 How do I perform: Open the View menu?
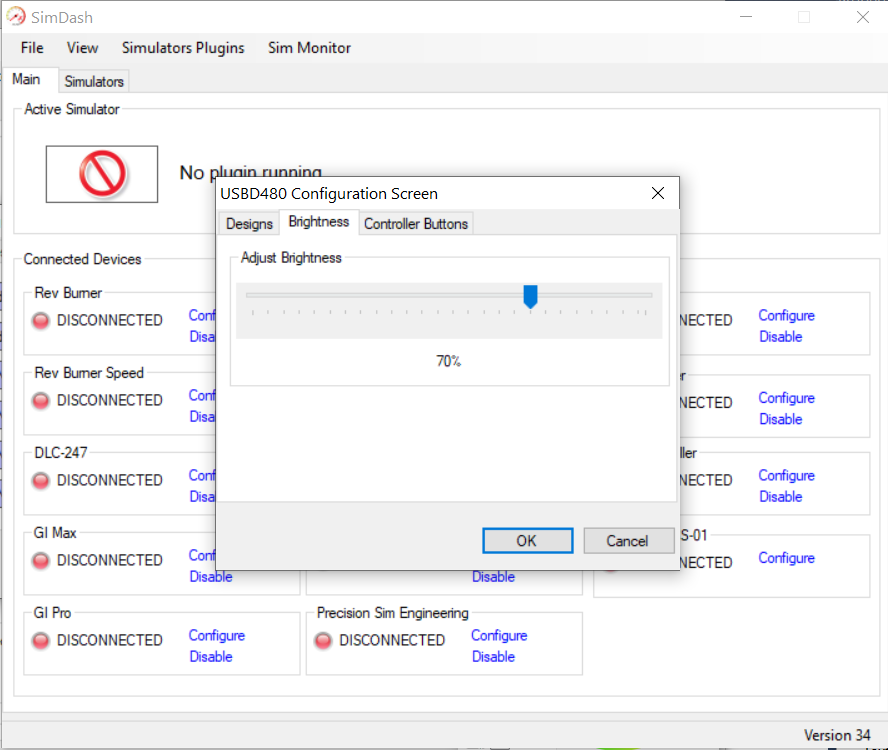(x=83, y=48)
